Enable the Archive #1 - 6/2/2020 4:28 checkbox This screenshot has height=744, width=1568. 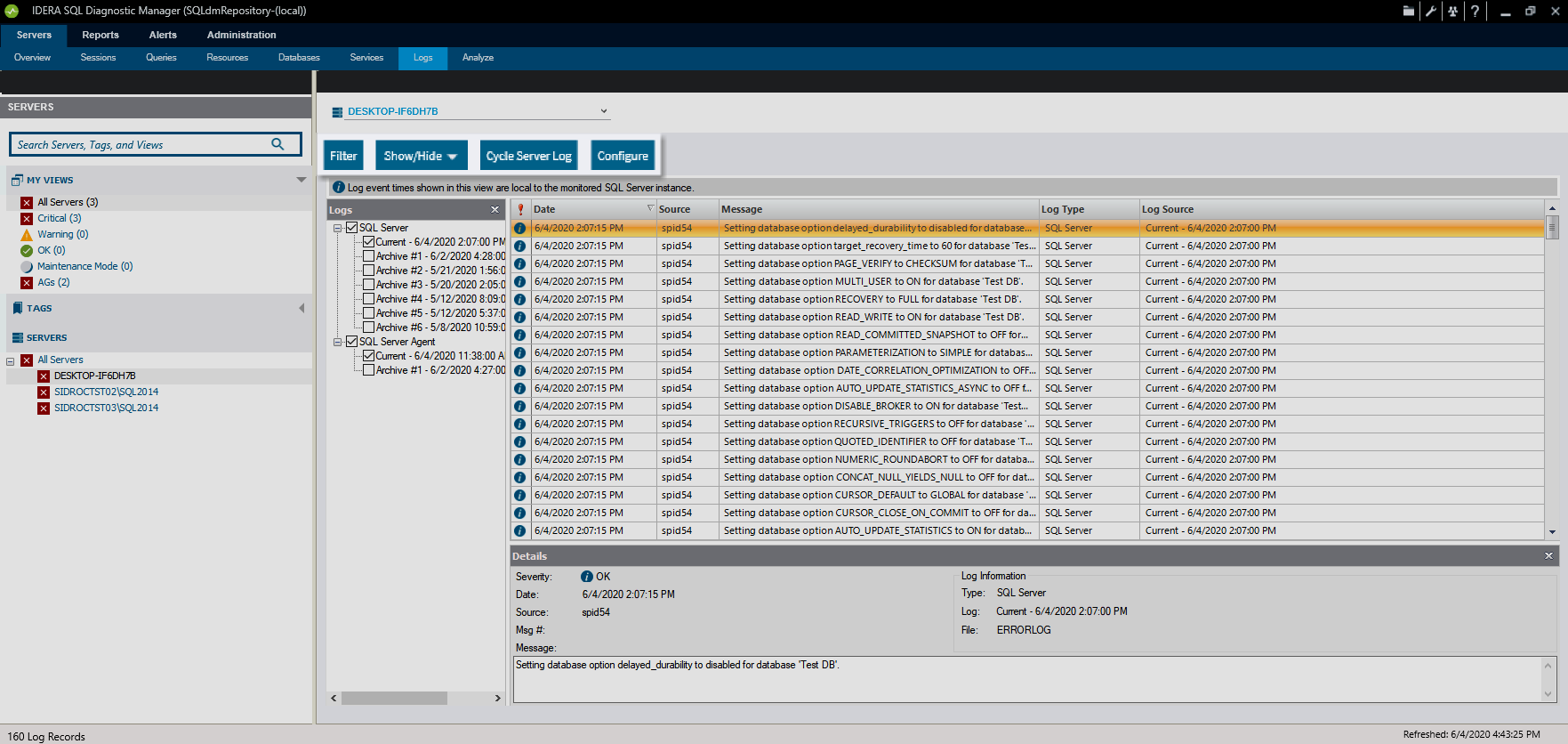368,256
